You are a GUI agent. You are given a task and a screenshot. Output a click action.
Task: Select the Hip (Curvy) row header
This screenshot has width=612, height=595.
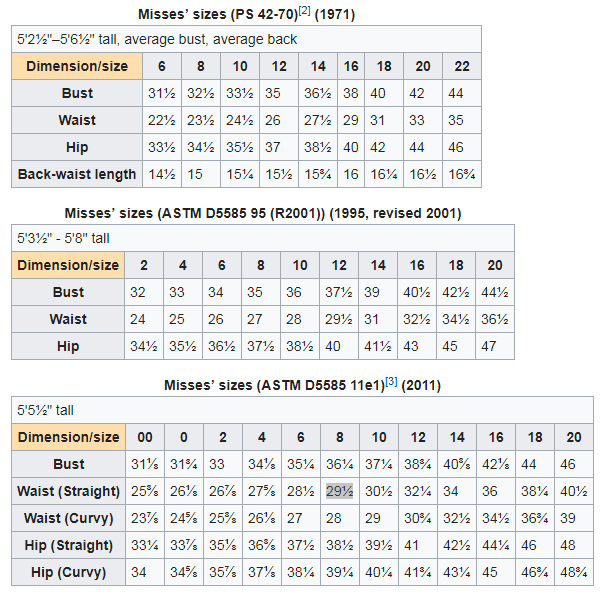68,572
